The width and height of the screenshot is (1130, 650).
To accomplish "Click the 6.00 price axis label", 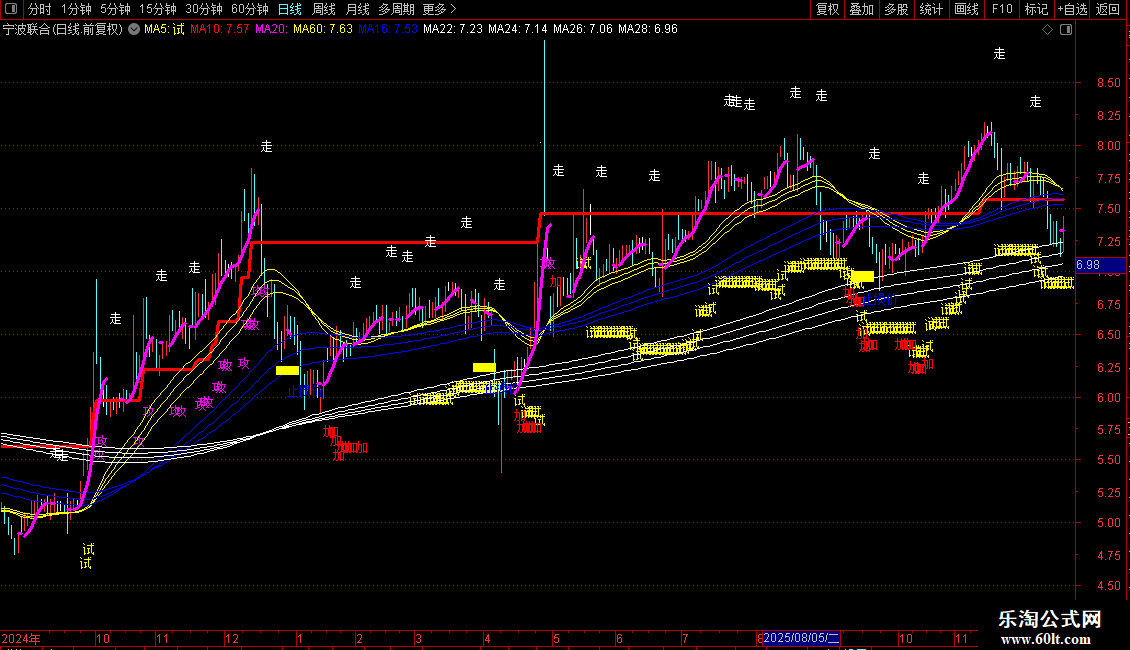I will pos(1108,398).
